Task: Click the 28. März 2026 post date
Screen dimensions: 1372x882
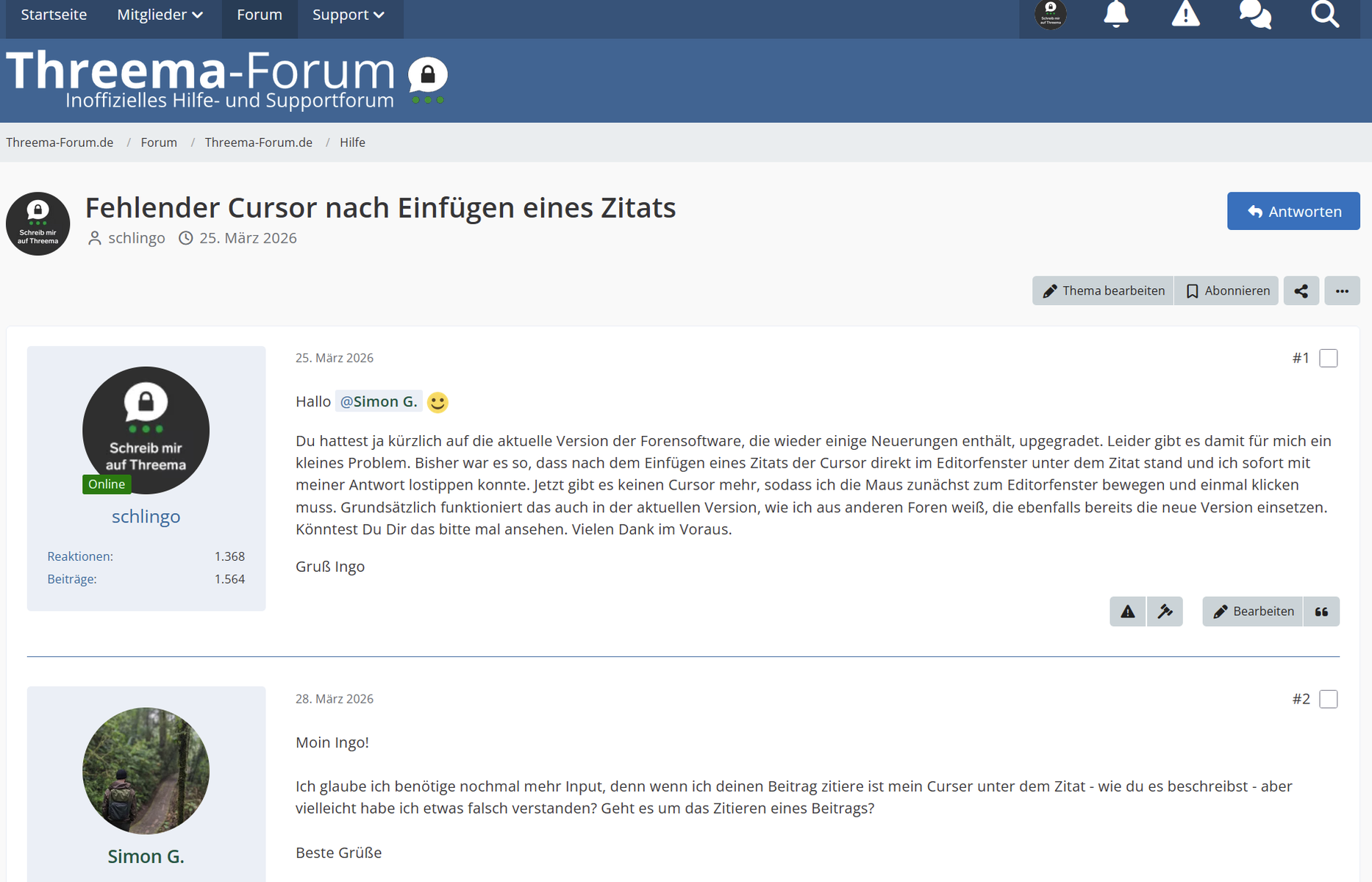Action: (x=335, y=699)
